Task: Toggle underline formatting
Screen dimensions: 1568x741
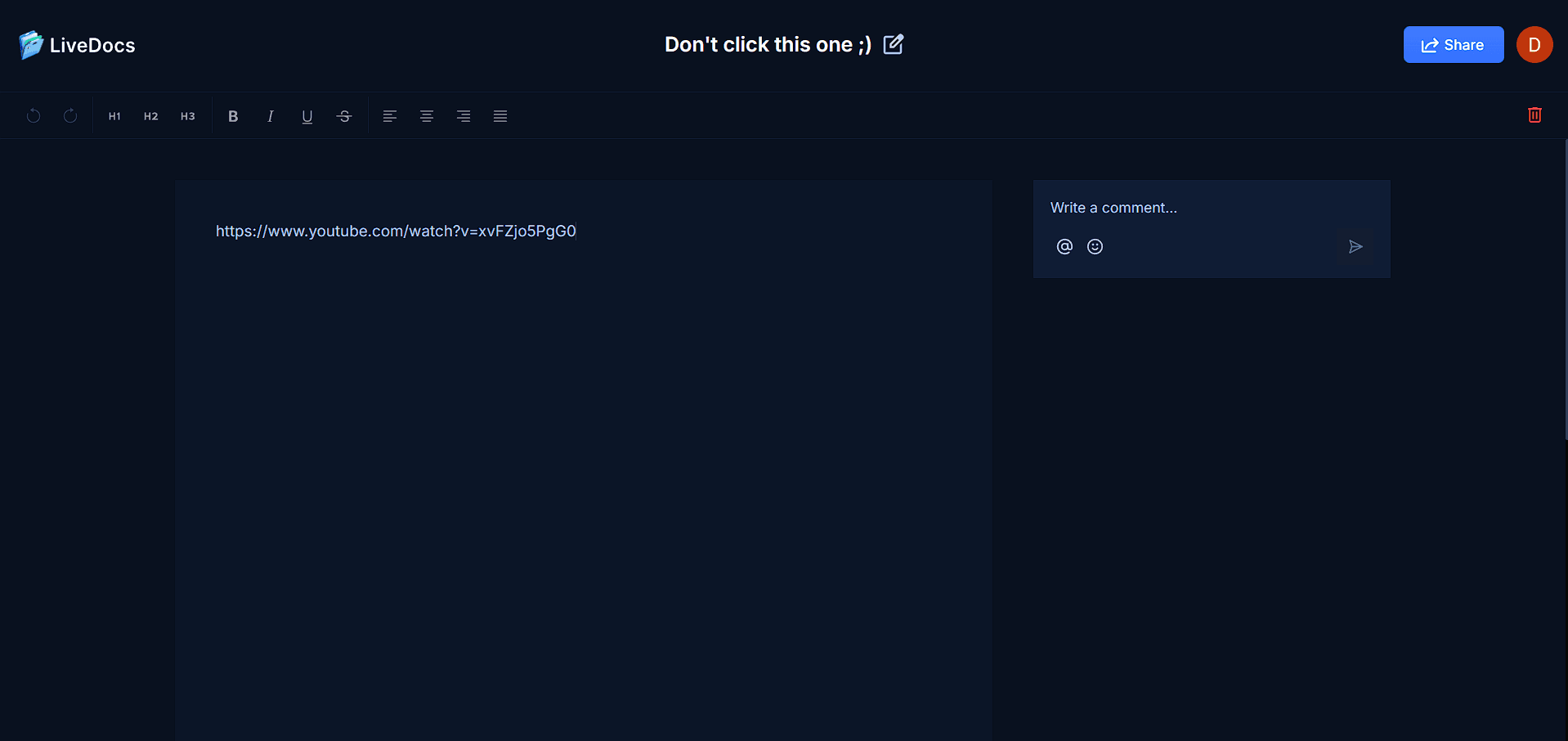Action: tap(307, 115)
